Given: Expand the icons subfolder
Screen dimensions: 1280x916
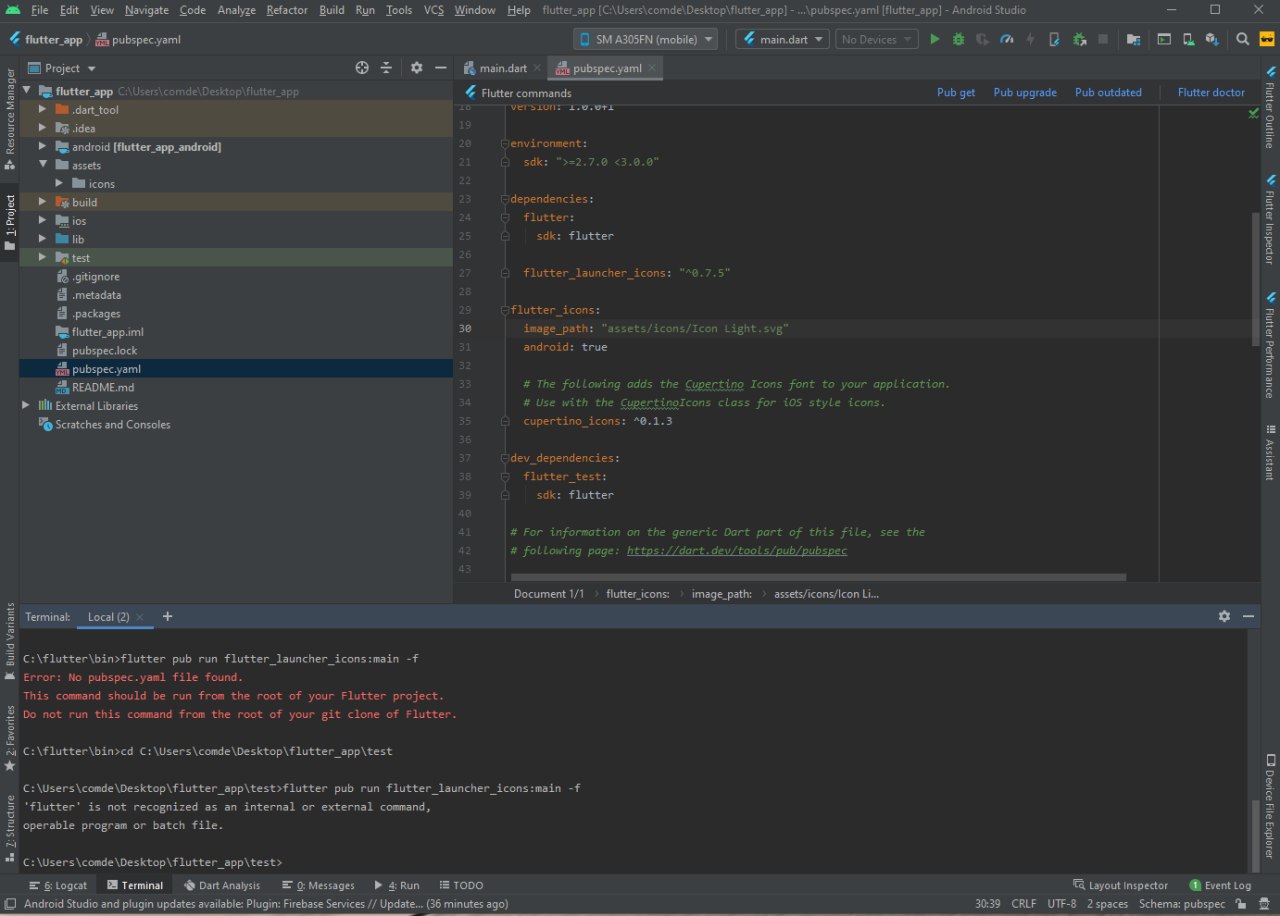Looking at the screenshot, I should click(x=59, y=184).
